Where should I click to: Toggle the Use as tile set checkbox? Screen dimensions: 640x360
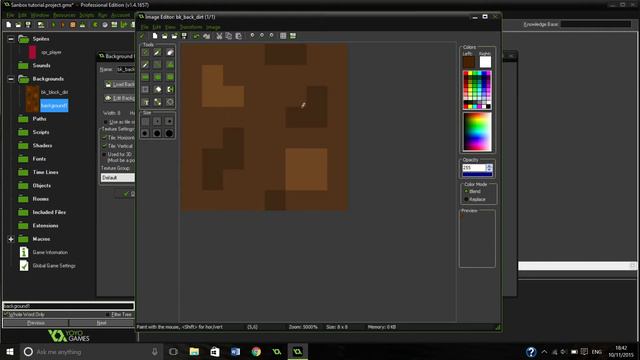(105, 122)
